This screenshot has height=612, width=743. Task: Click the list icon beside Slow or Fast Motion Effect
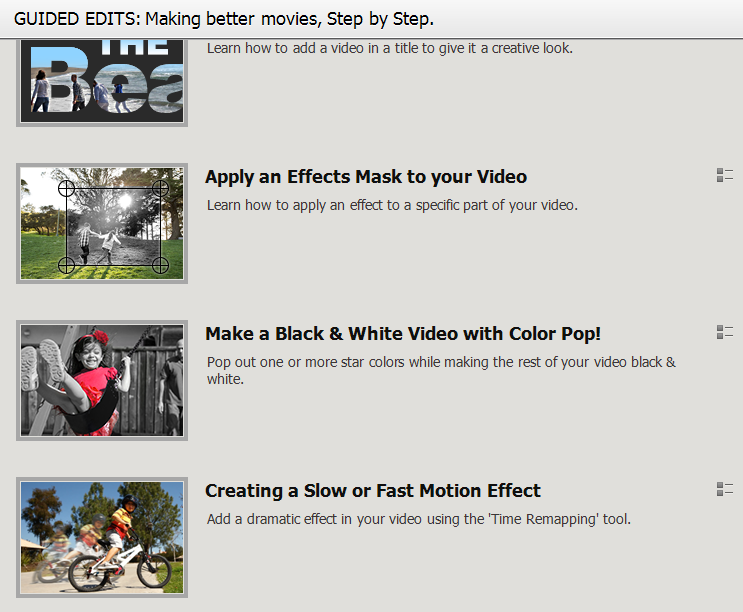(x=725, y=489)
